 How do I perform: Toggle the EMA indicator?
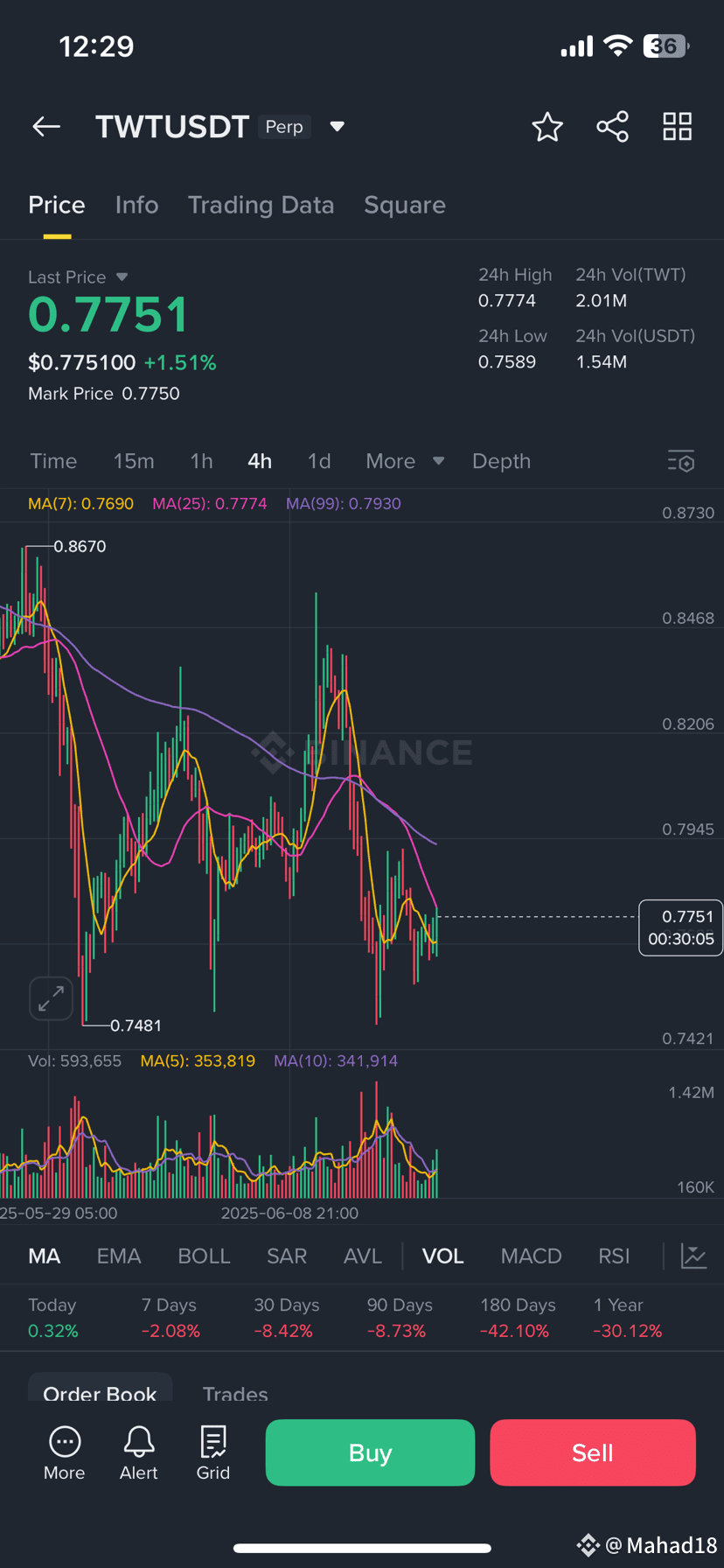(119, 1256)
